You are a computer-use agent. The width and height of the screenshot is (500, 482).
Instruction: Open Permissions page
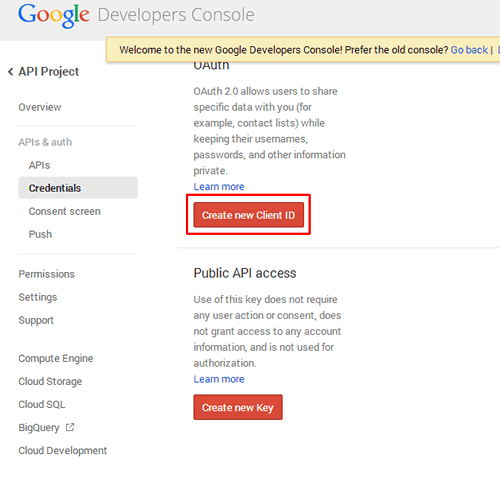[x=46, y=274]
